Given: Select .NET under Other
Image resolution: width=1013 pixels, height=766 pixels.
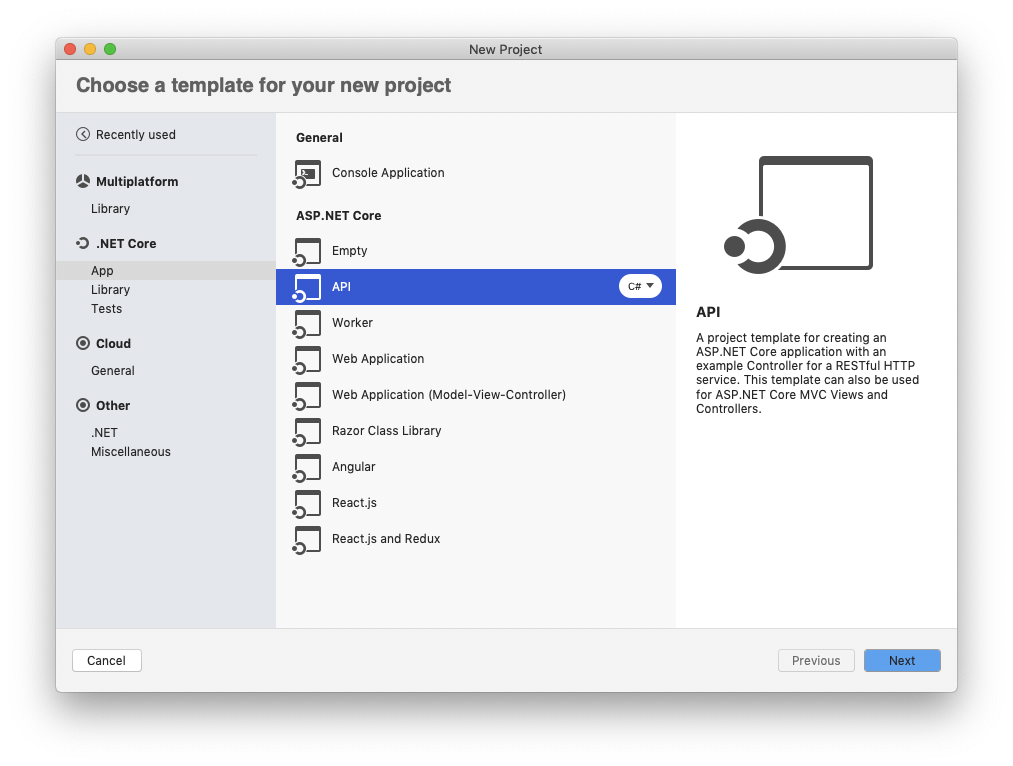Looking at the screenshot, I should [x=105, y=433].
